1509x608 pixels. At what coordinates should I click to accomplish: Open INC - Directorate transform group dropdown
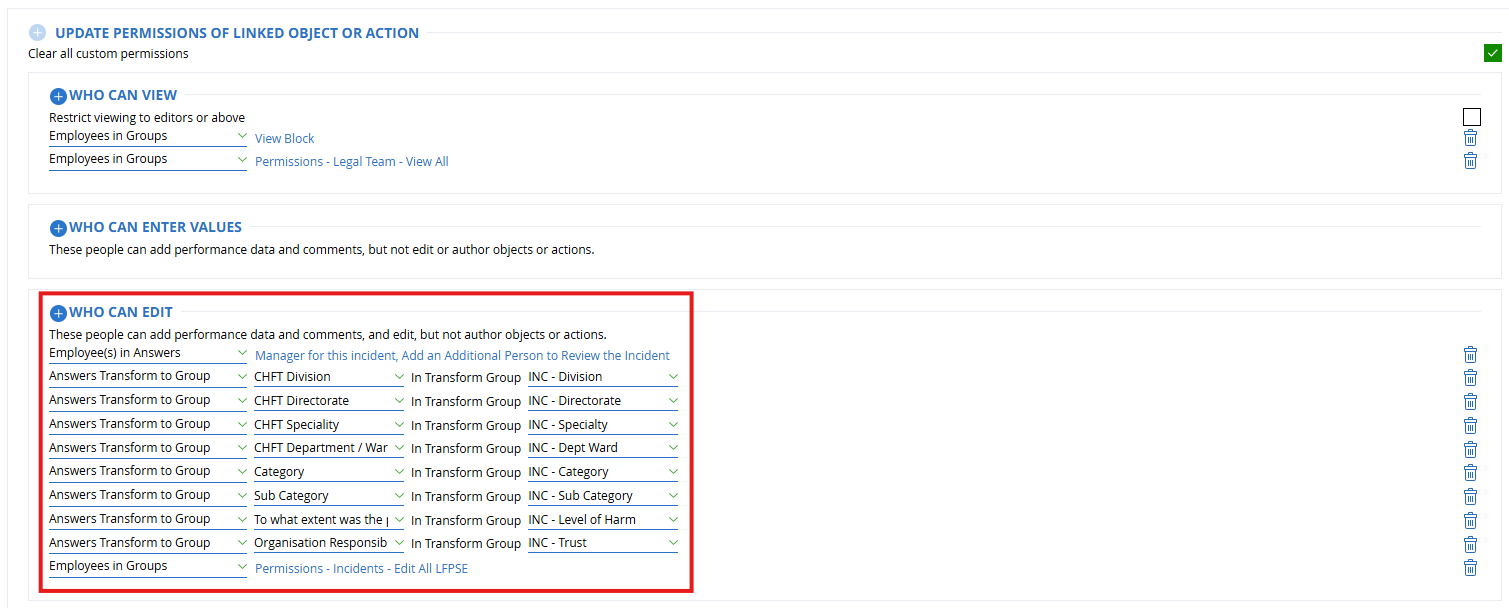pos(603,401)
